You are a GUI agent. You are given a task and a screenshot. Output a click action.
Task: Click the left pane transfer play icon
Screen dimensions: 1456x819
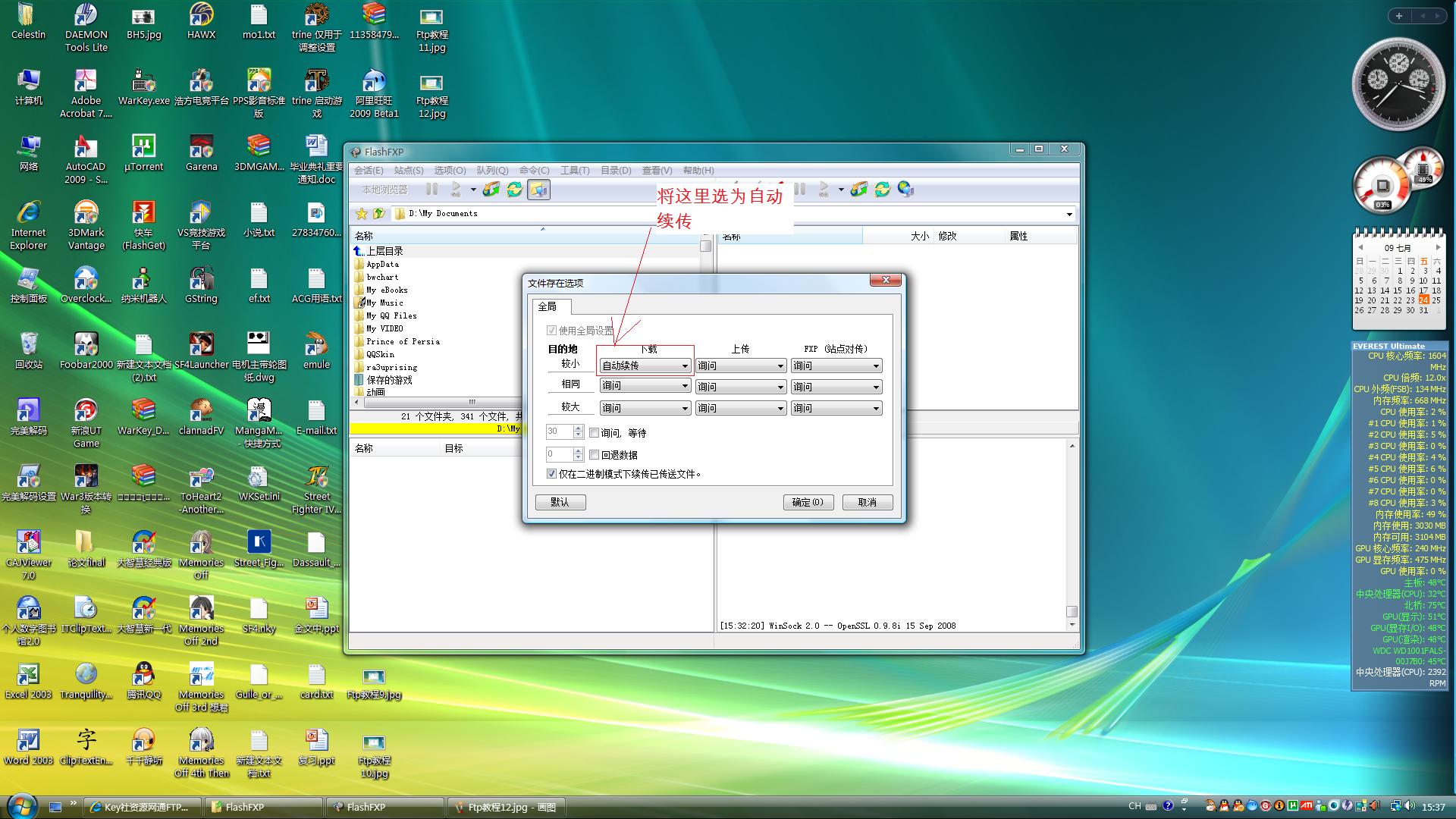456,190
